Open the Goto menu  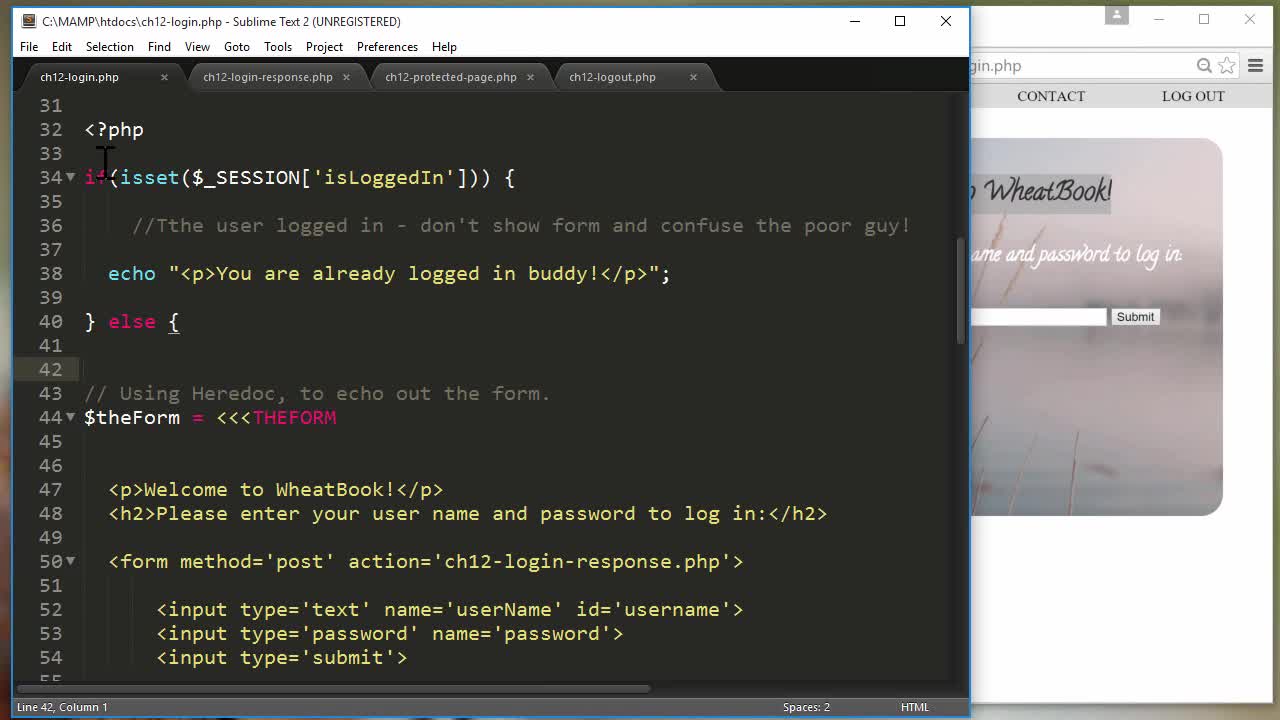point(237,47)
